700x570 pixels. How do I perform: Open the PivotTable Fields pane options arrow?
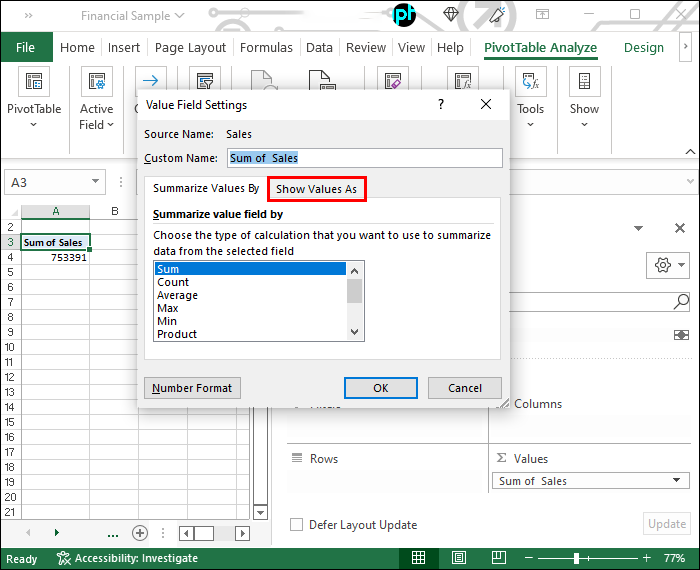coord(641,228)
